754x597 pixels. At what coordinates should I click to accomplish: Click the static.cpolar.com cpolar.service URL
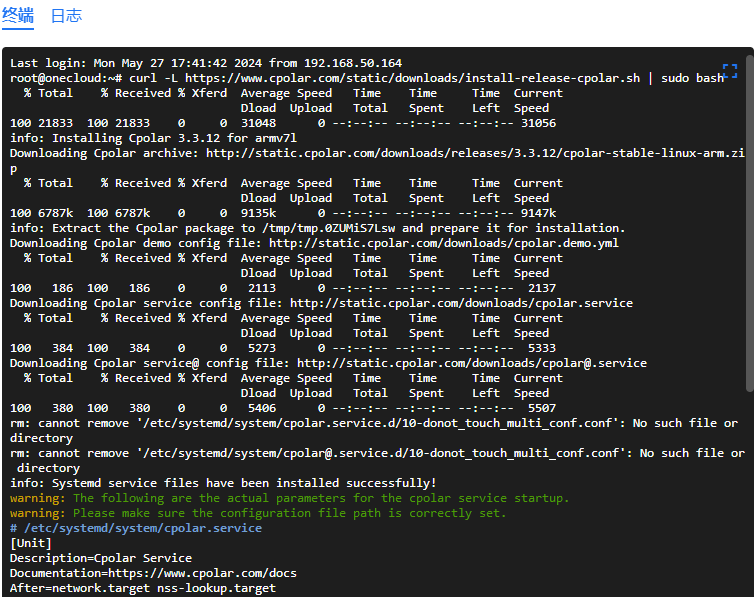coord(461,303)
